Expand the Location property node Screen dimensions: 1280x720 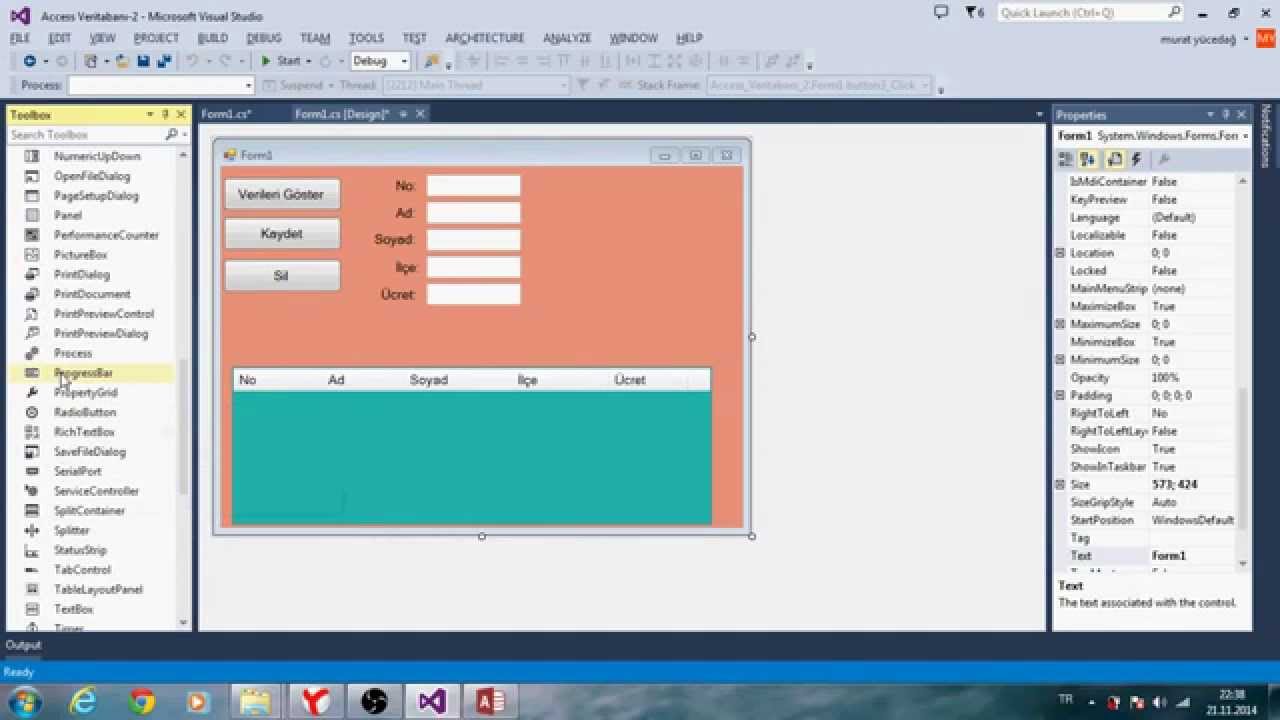point(1060,253)
